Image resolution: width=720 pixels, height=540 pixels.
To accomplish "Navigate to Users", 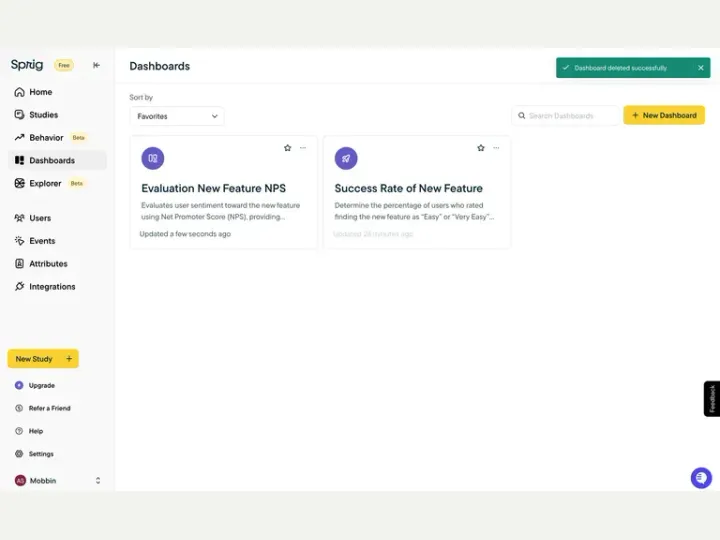I will pyautogui.click(x=57, y=218).
